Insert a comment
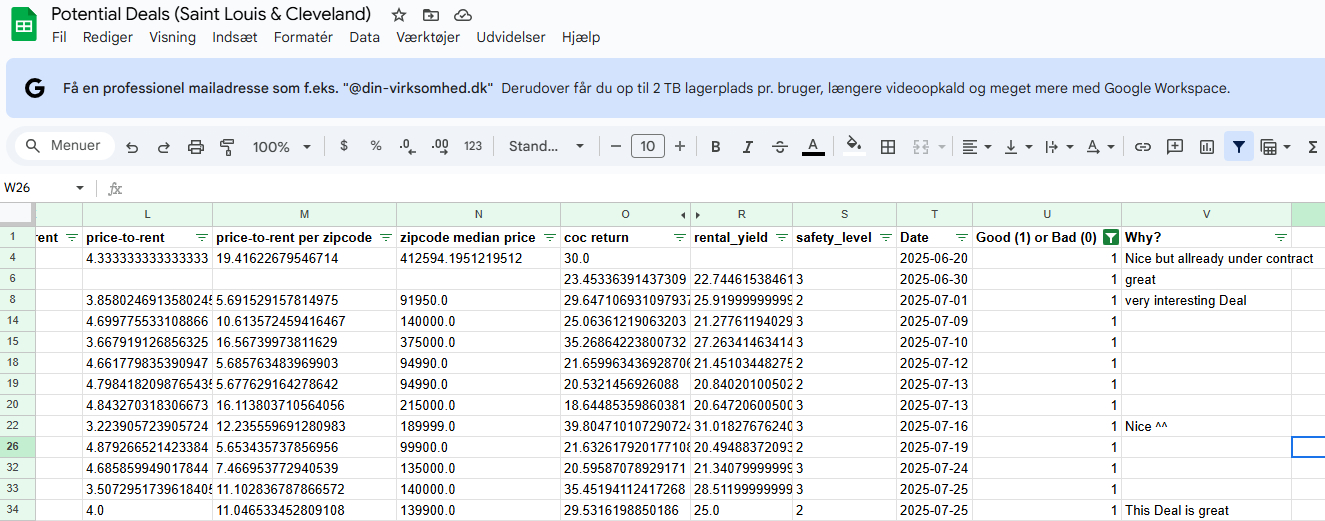Image resolution: width=1325 pixels, height=521 pixels. [x=1175, y=147]
